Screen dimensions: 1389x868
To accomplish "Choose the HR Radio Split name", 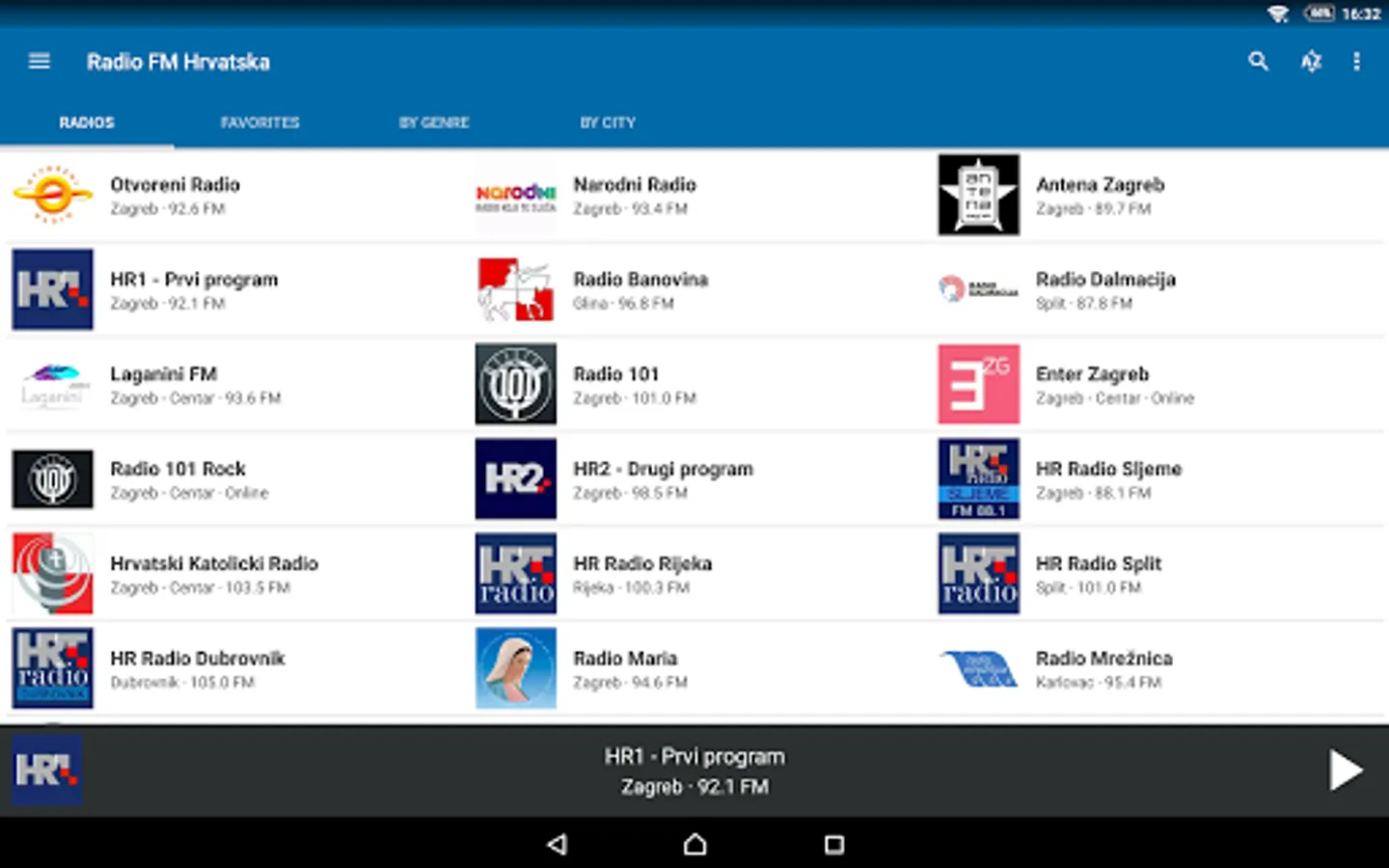I will point(1099,563).
